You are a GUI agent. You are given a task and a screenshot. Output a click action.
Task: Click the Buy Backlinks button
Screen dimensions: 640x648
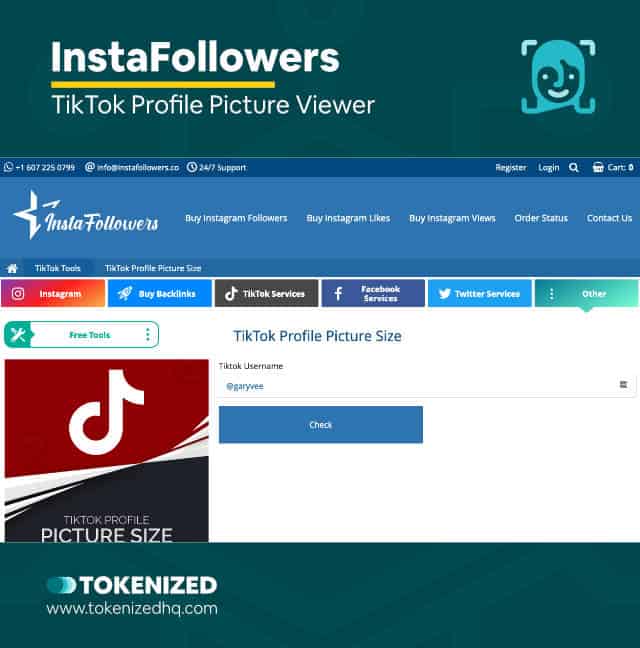[x=159, y=293]
